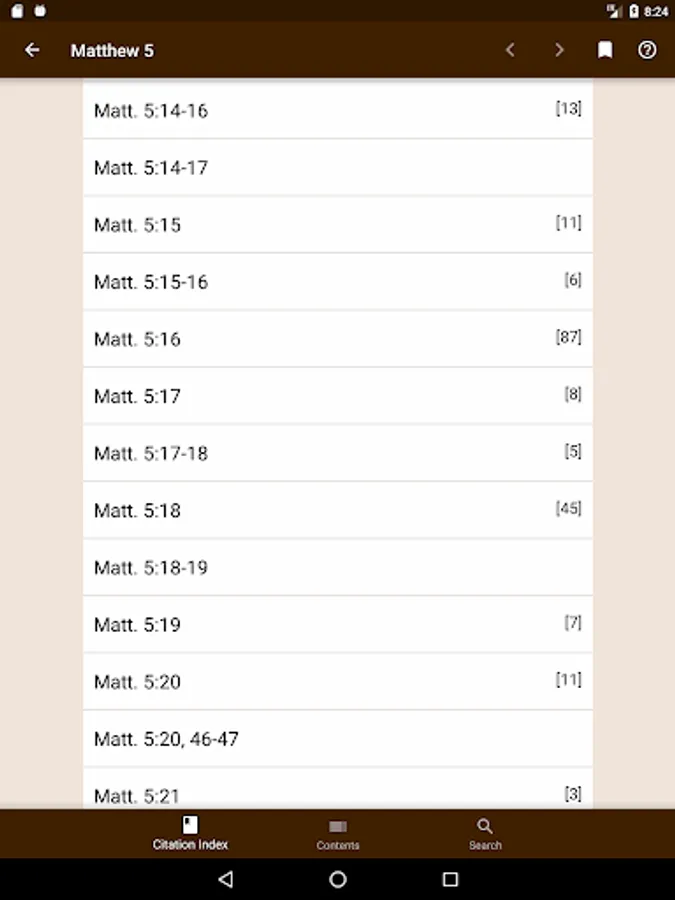Open help via the question mark icon
Screen dimensions: 675x900
pyautogui.click(x=647, y=50)
